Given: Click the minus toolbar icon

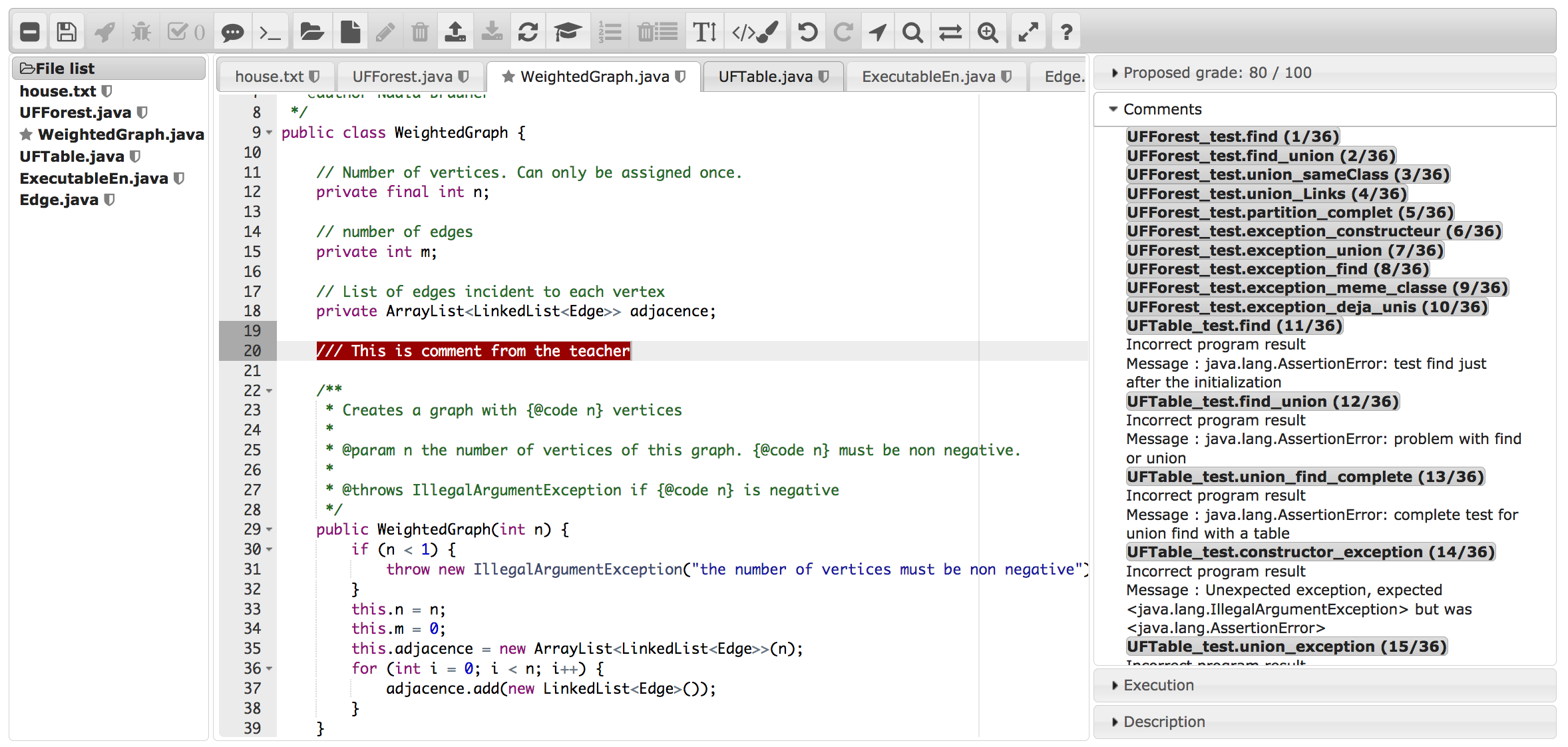Looking at the screenshot, I should pos(30,32).
